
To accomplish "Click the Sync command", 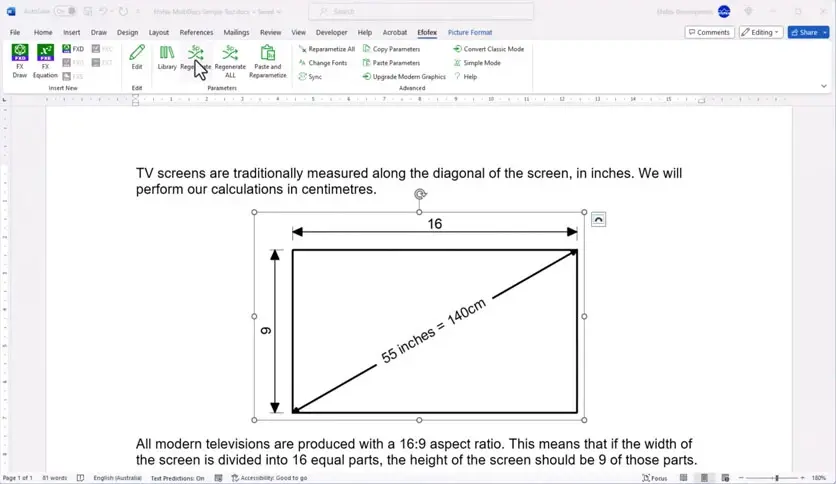I will pos(310,77).
